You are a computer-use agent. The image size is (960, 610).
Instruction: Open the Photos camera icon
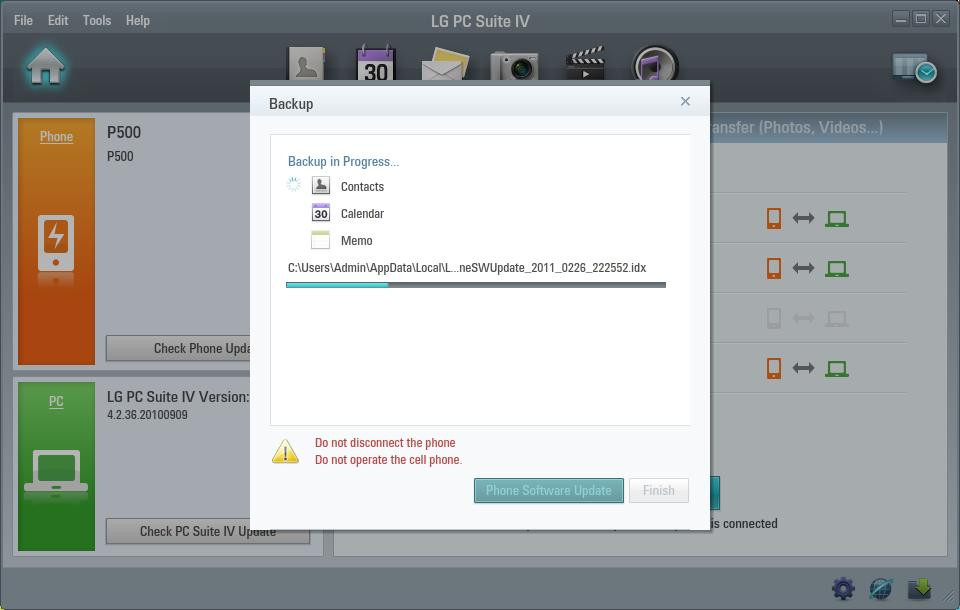(514, 66)
